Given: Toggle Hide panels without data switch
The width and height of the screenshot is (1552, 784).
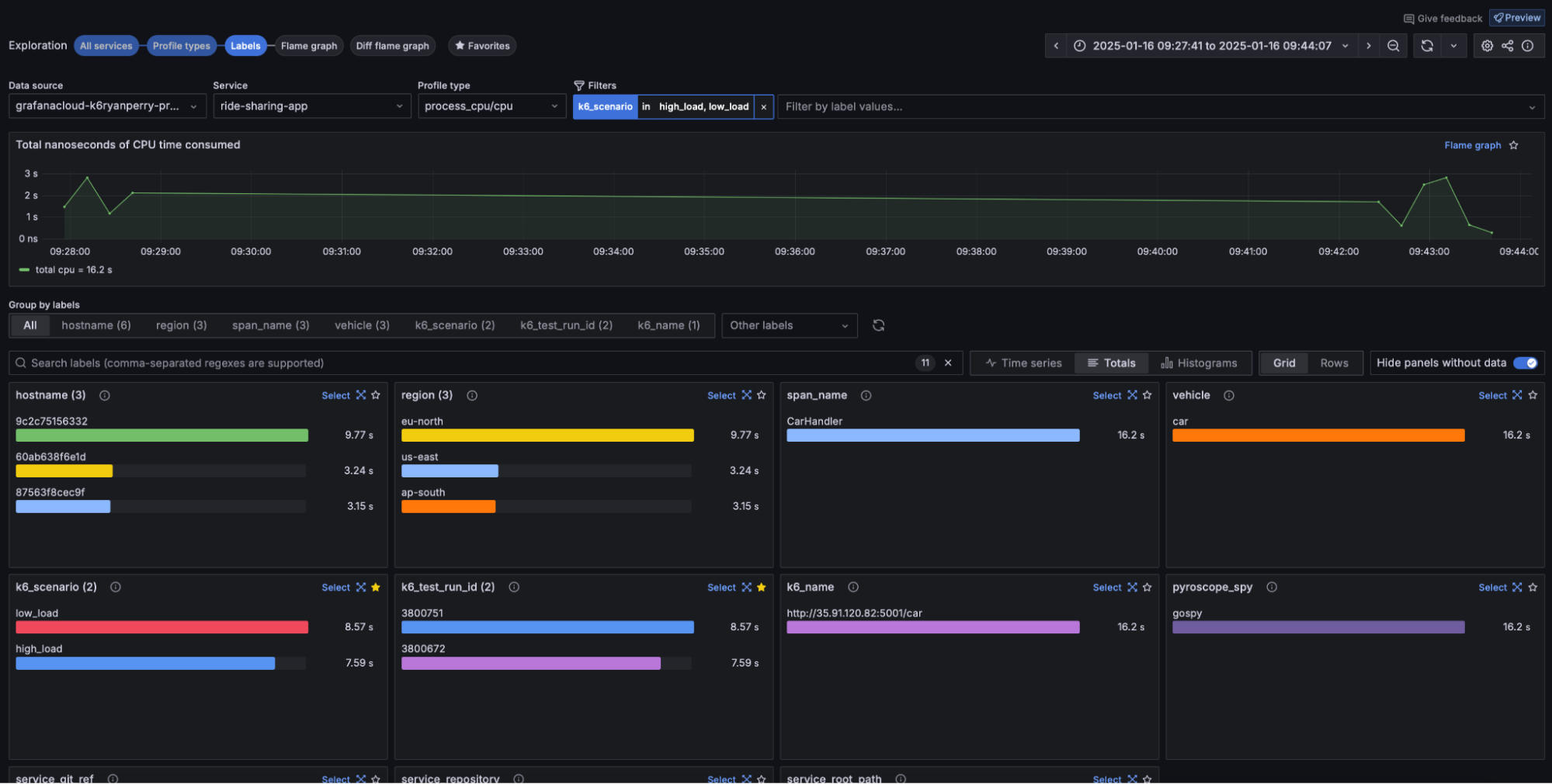Looking at the screenshot, I should pos(1525,363).
